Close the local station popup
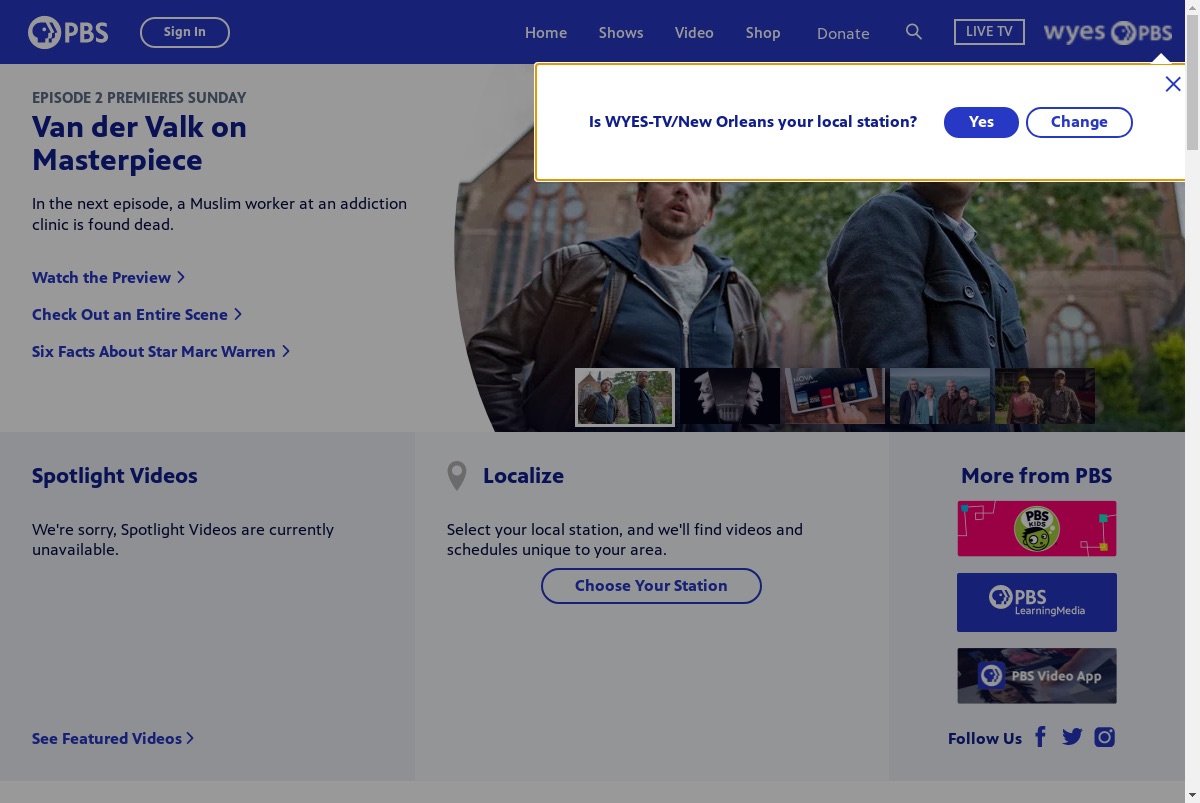 (x=1172, y=84)
